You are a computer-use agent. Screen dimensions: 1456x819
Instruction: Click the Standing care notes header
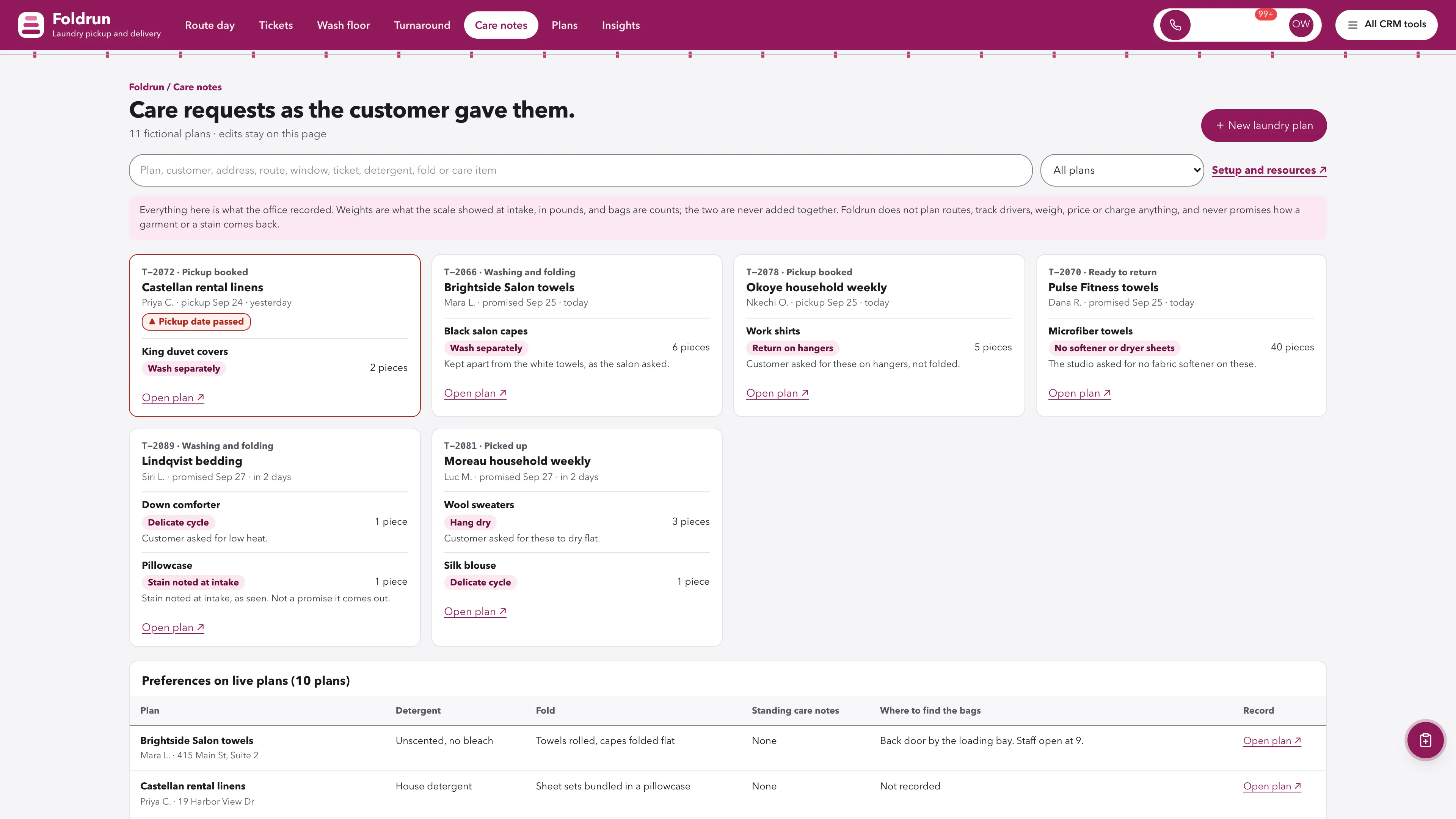pyautogui.click(x=795, y=711)
